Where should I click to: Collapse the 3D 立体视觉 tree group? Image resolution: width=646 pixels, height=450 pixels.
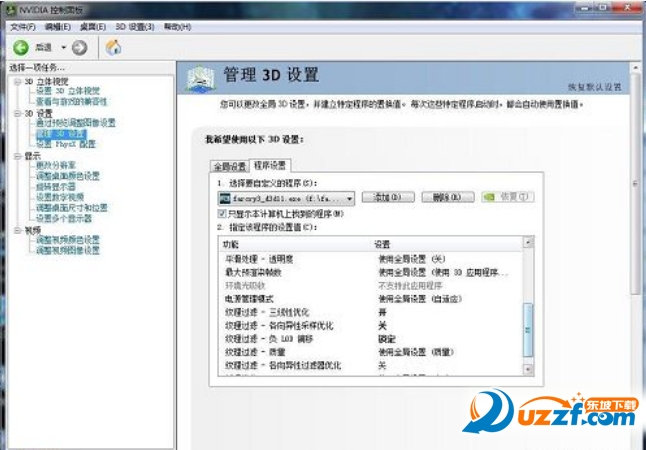pyautogui.click(x=18, y=81)
